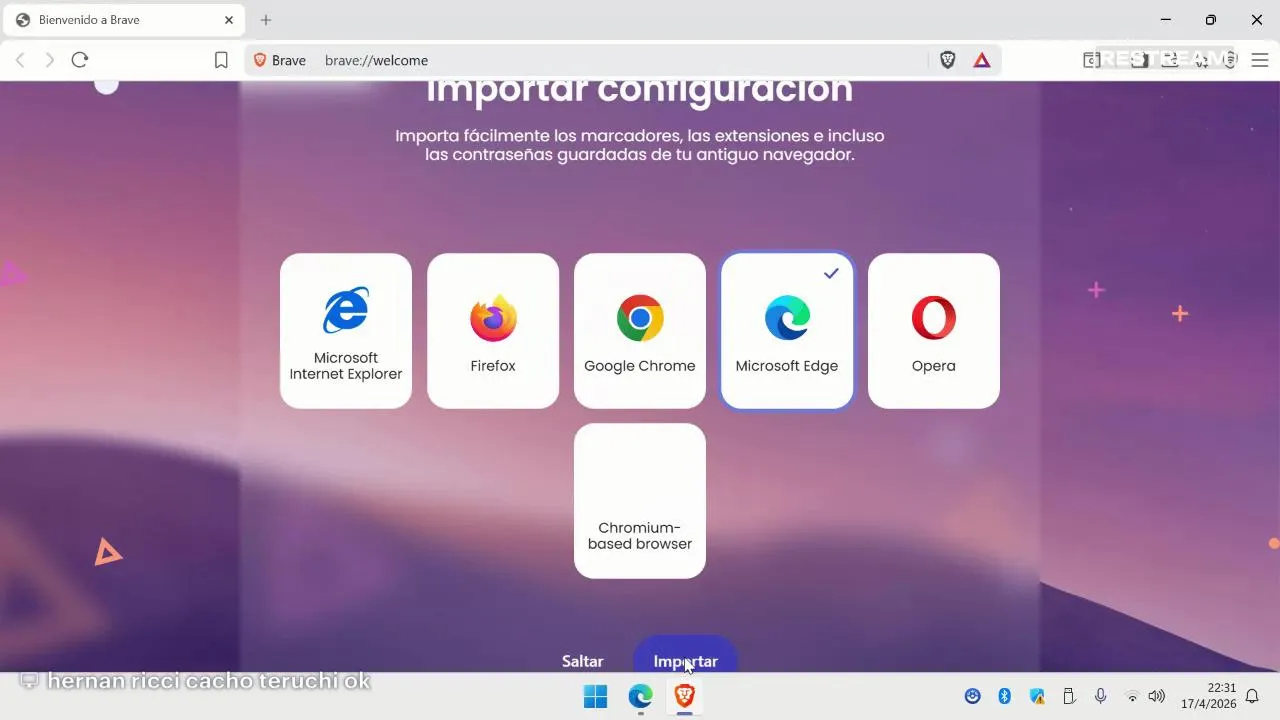The width and height of the screenshot is (1280, 720).
Task: Click the forward navigation arrow
Action: (x=49, y=60)
